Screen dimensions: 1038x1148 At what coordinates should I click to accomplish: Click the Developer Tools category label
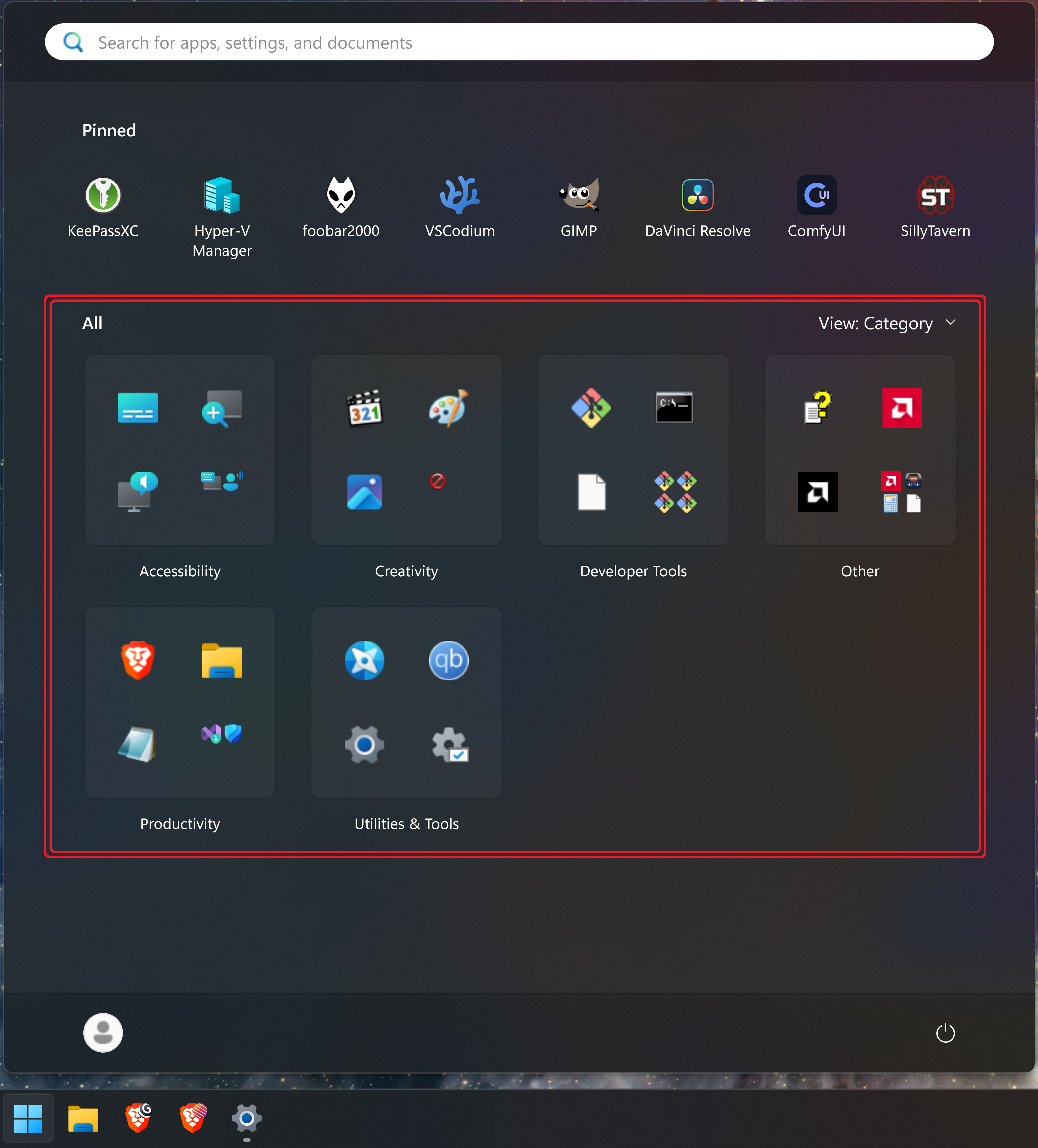[633, 571]
